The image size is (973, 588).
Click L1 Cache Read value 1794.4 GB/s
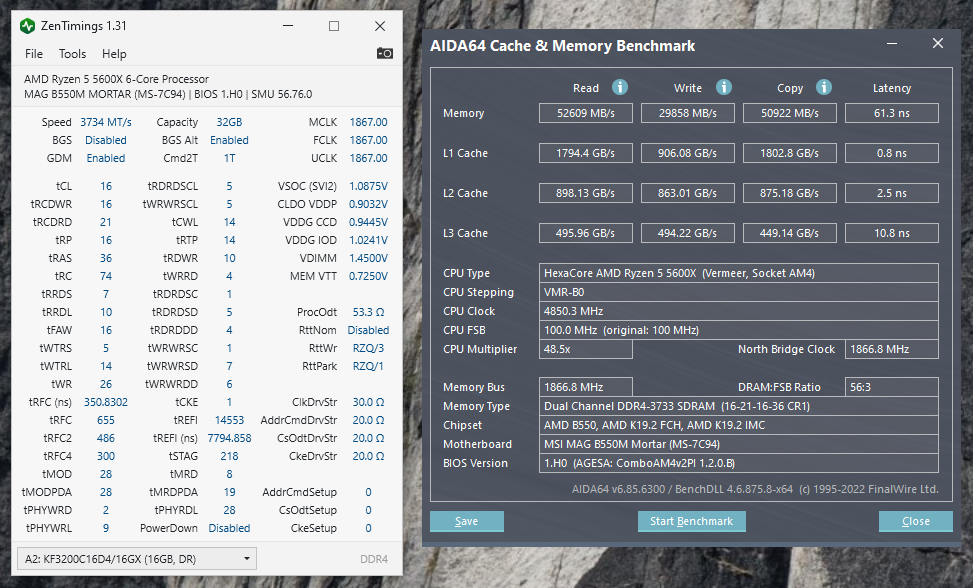pos(586,153)
